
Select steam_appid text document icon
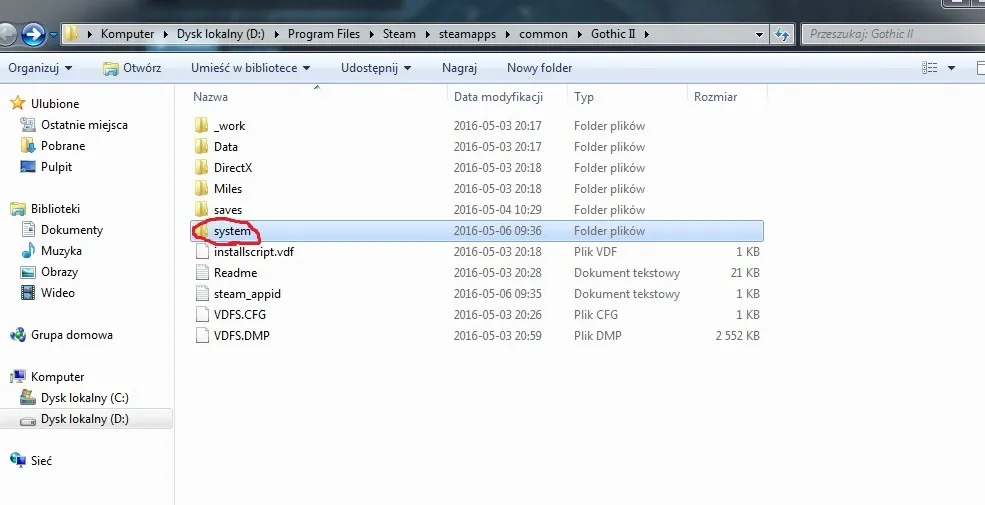click(202, 293)
